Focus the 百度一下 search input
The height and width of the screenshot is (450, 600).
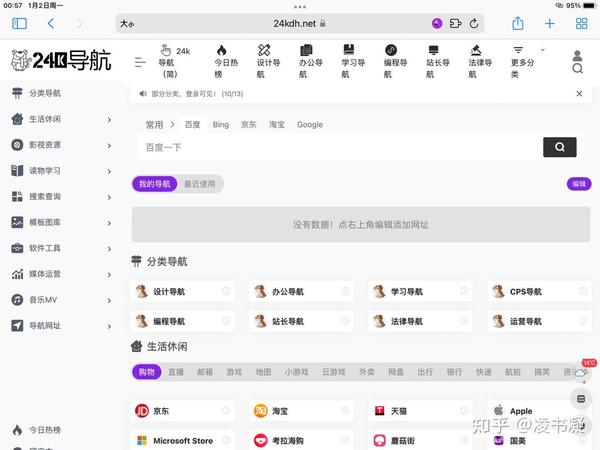341,147
